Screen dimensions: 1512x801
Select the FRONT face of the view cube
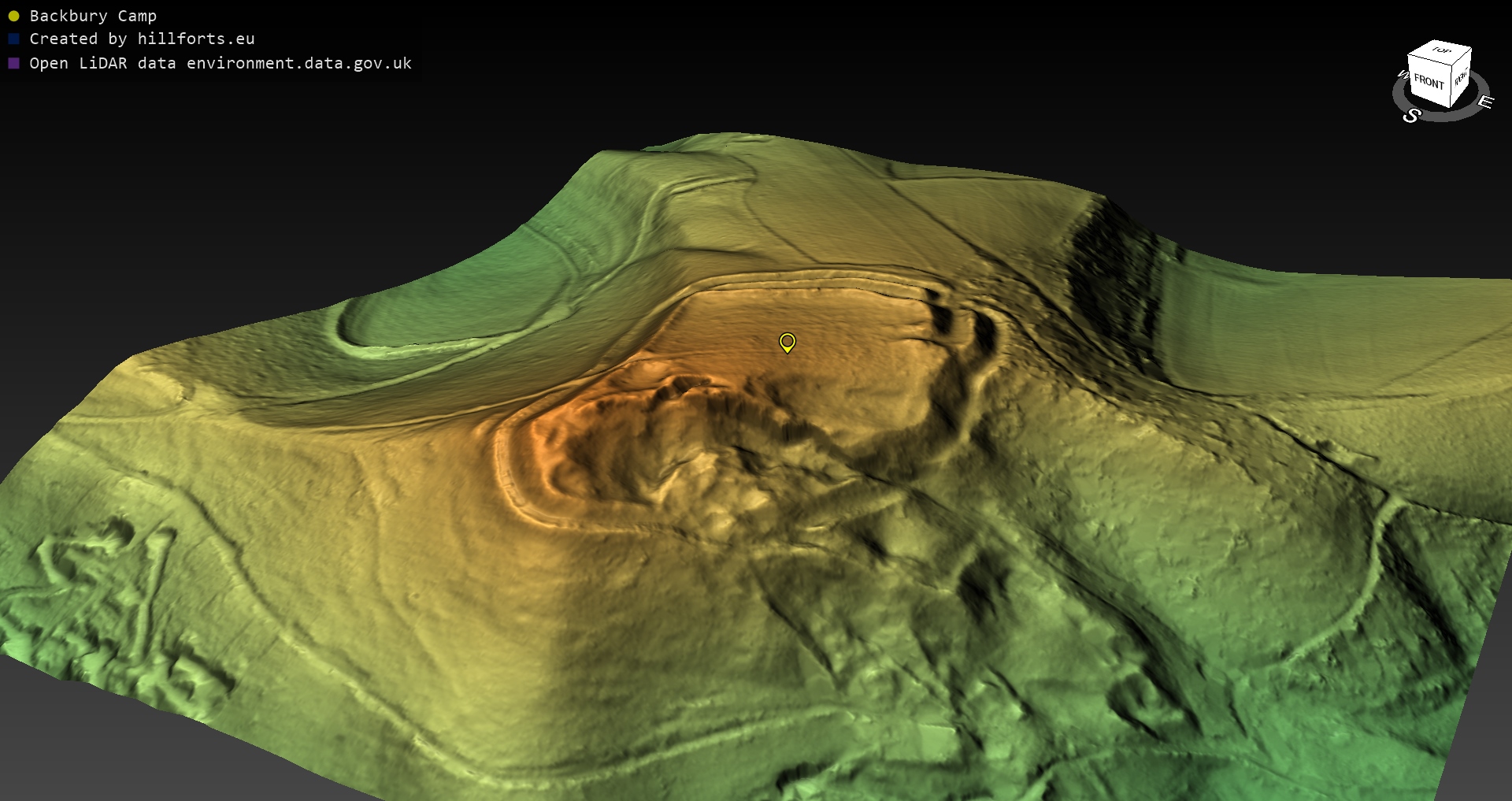pos(1428,81)
